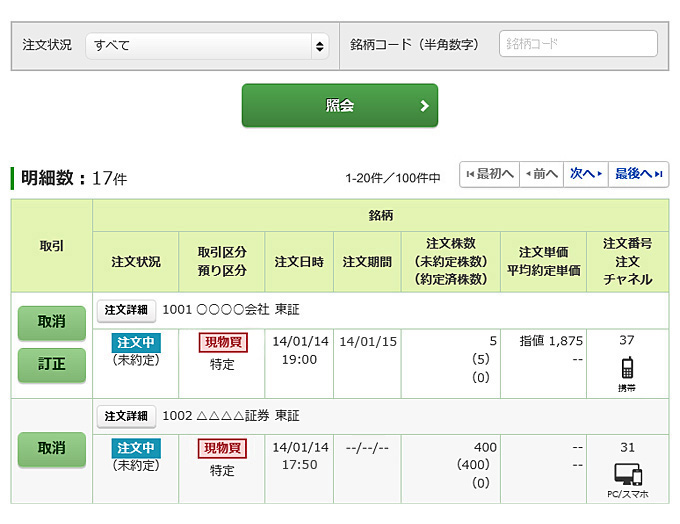
Task: Click the 銘柄 header cell
Action: (x=381, y=216)
